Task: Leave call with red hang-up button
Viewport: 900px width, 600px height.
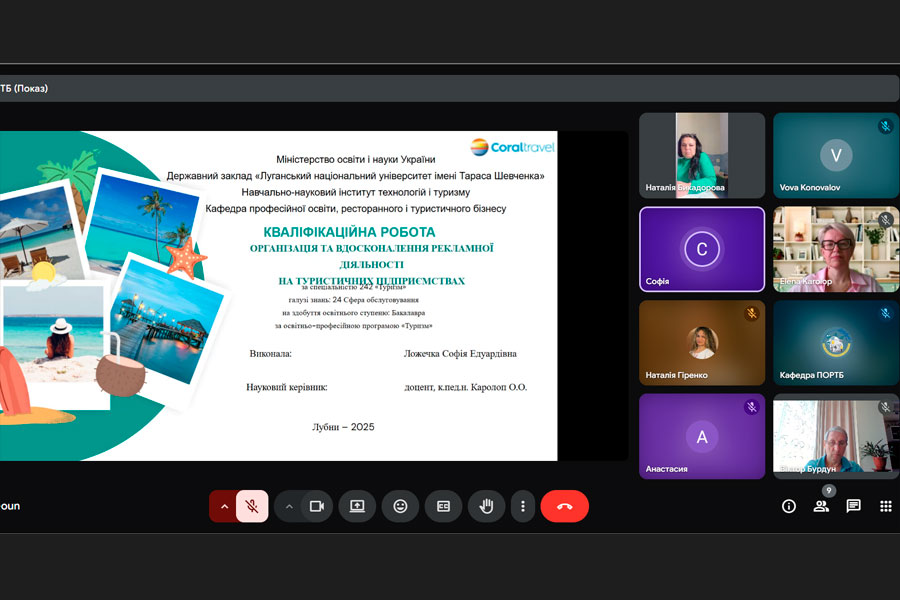Action: coord(564,506)
